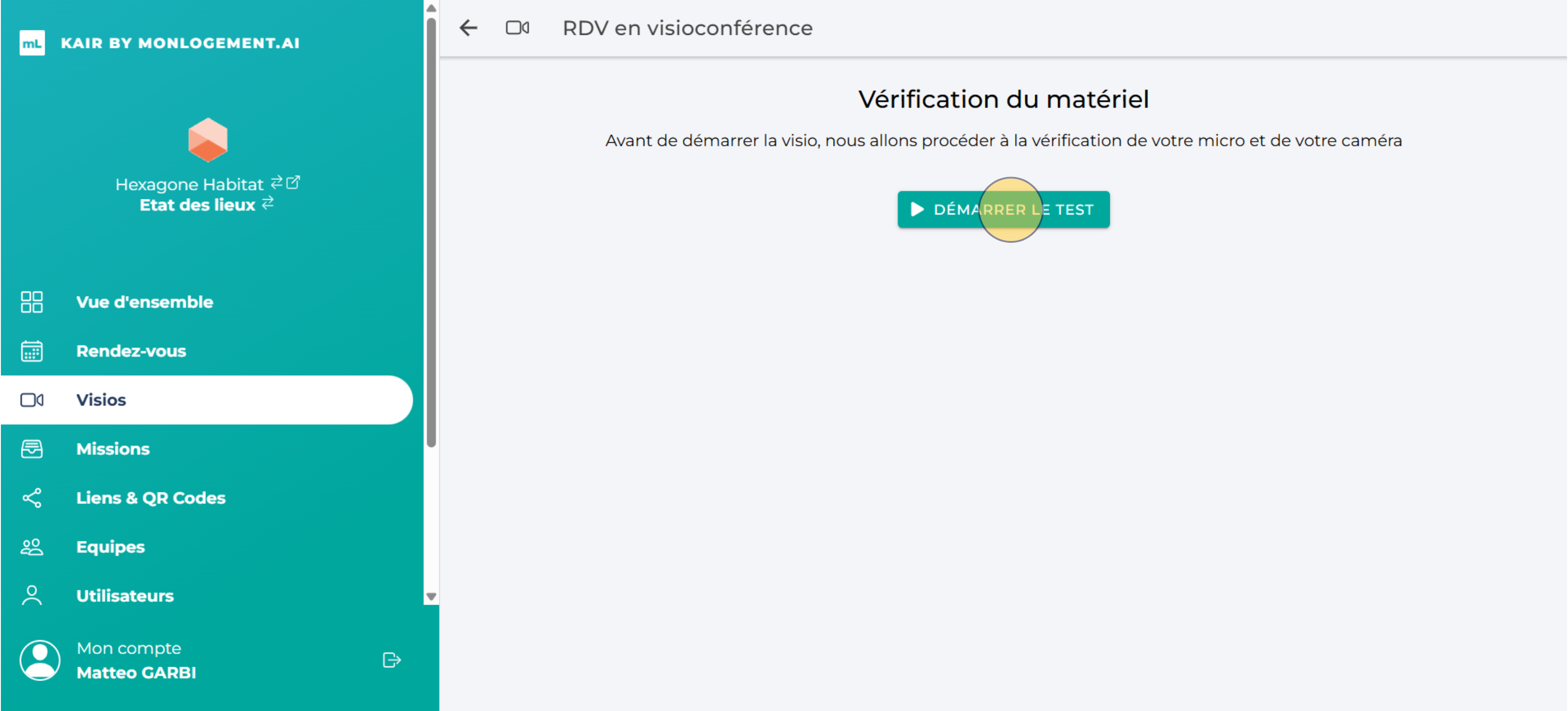
Task: Click the Matteo GARBI account avatar
Action: 40,660
